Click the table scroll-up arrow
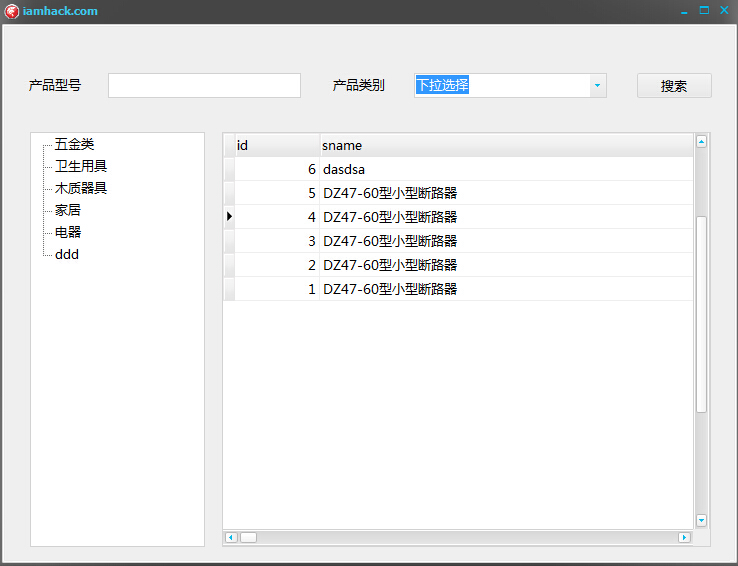This screenshot has width=738, height=566. point(701,142)
